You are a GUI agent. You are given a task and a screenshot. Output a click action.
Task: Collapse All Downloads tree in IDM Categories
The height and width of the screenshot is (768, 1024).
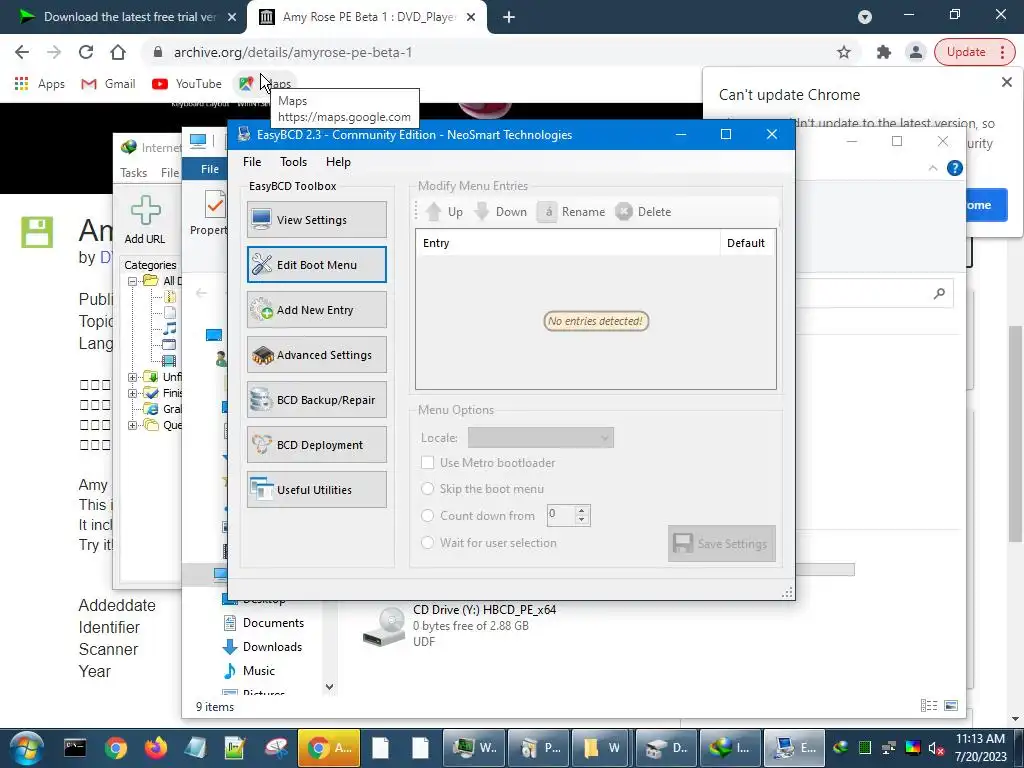tap(133, 281)
